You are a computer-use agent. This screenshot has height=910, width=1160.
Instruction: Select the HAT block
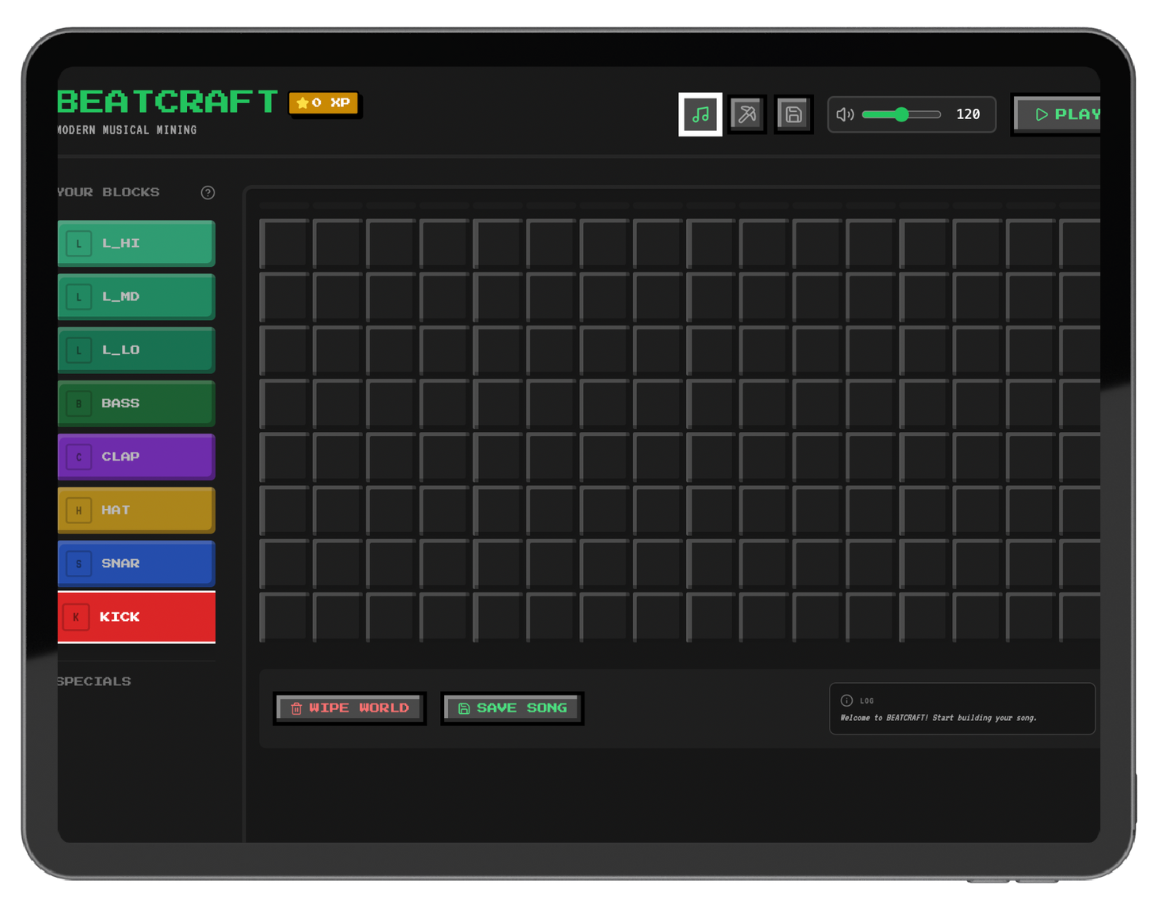[x=136, y=510]
